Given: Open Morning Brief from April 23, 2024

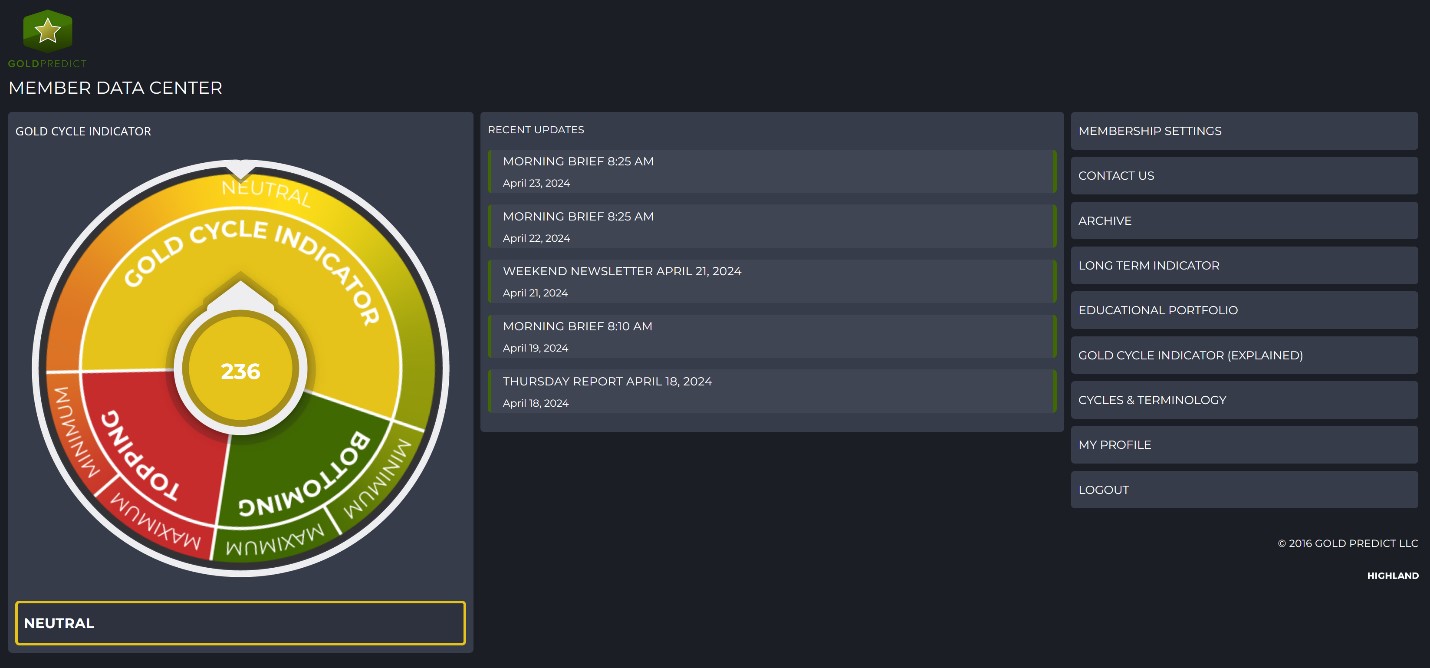Looking at the screenshot, I should click(772, 171).
